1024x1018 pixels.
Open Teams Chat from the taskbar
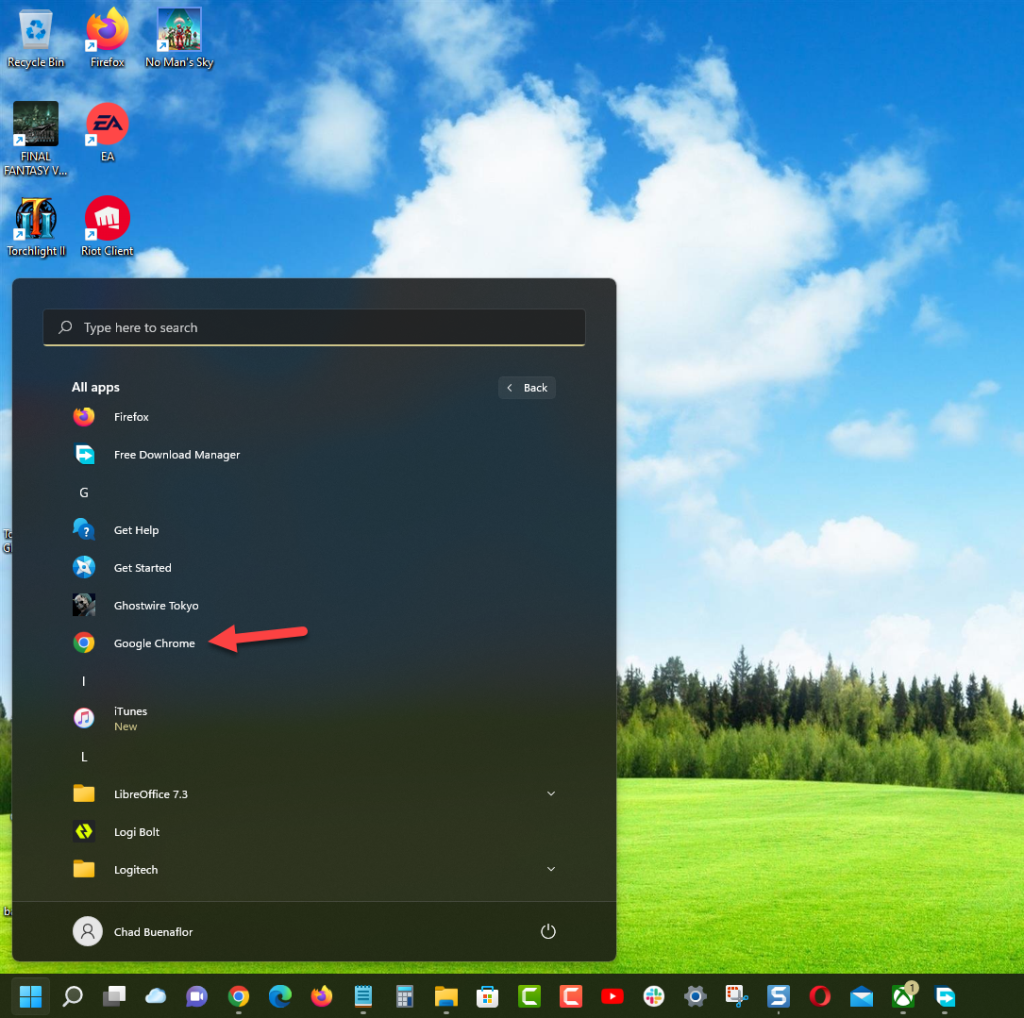click(197, 996)
